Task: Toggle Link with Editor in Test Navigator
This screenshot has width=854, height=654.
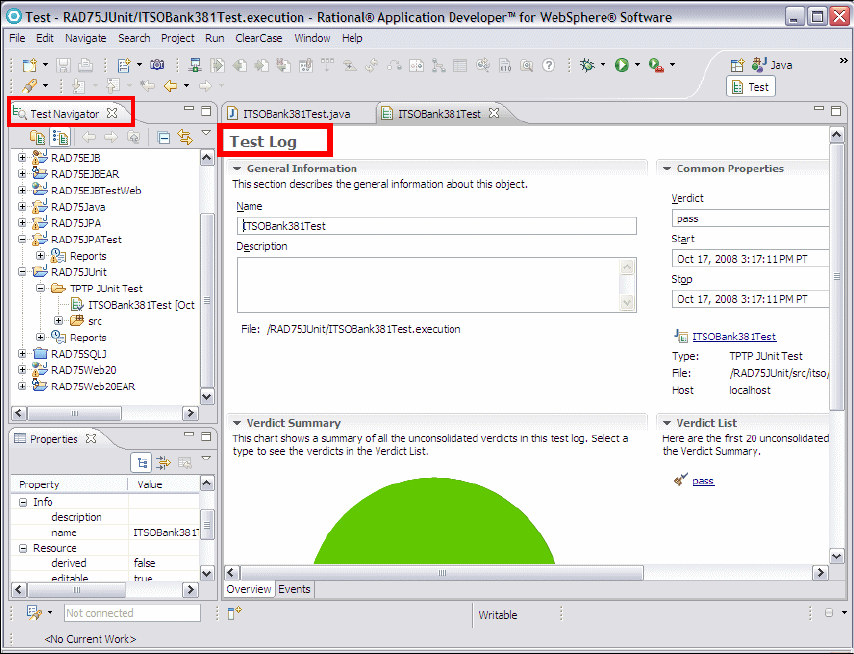Action: (185, 137)
